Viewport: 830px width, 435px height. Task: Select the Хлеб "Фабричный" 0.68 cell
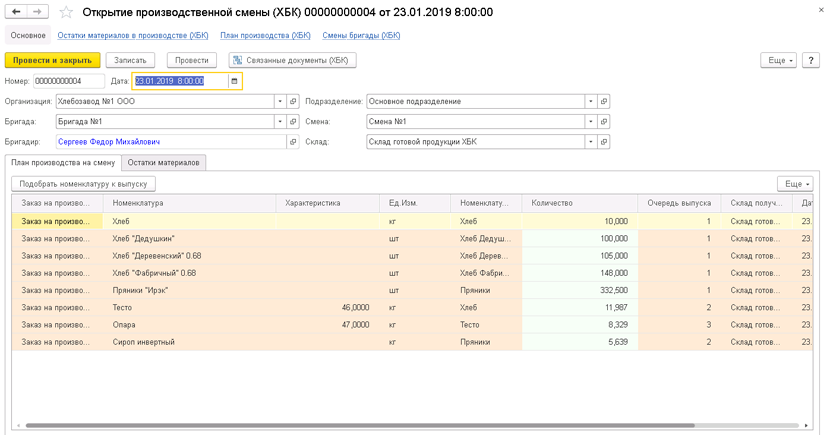190,273
